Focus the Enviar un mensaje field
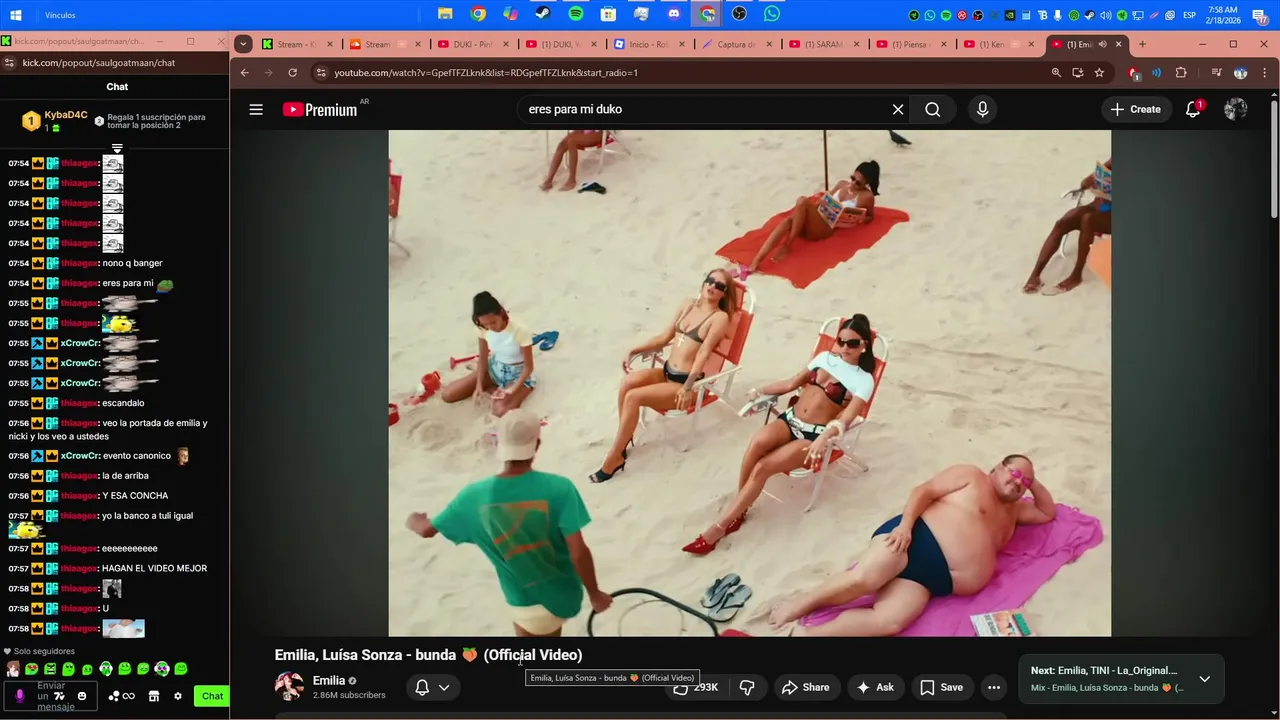The height and width of the screenshot is (720, 1280). tap(52, 696)
